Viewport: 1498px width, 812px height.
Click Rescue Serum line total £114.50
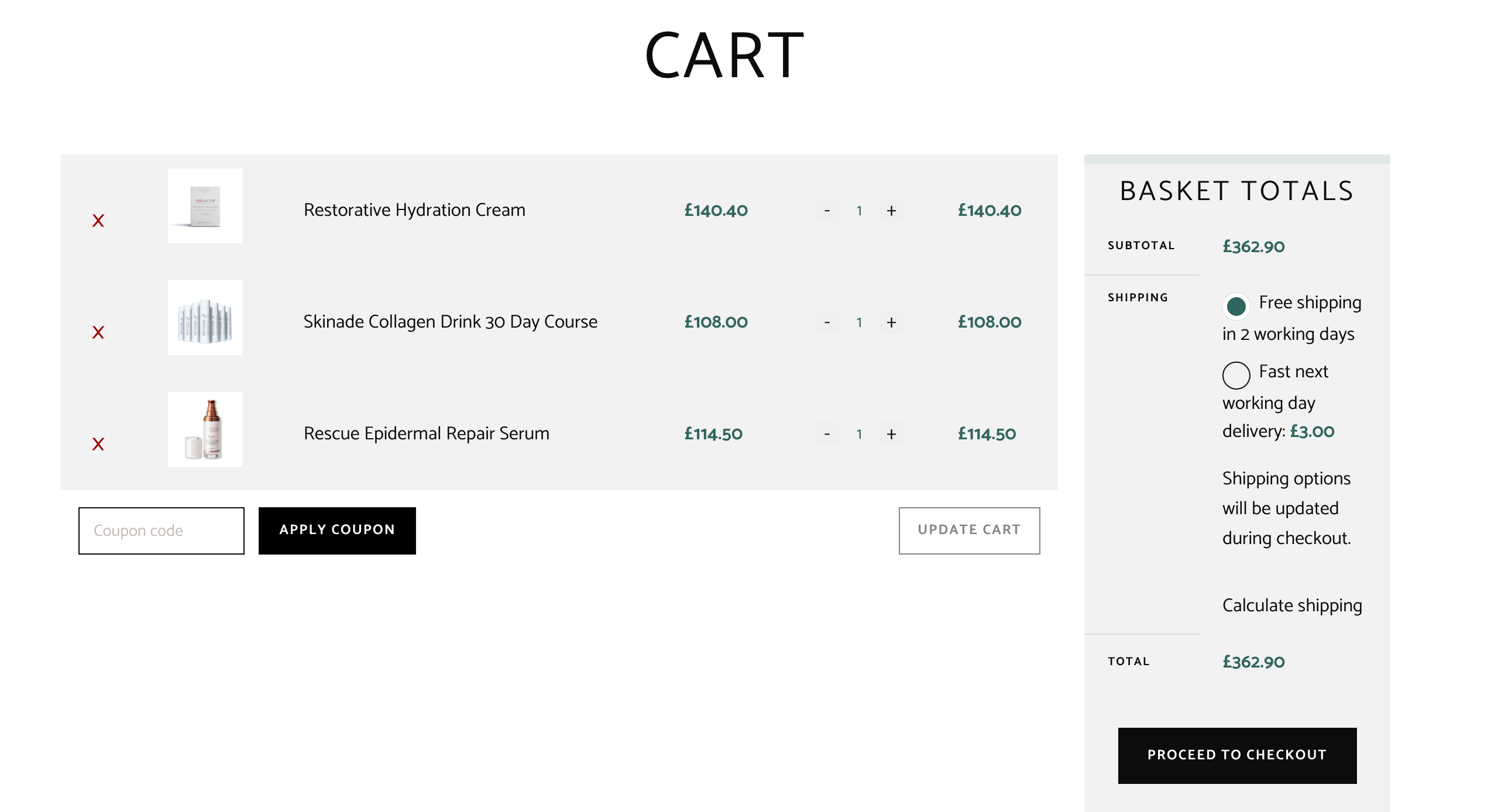(987, 433)
